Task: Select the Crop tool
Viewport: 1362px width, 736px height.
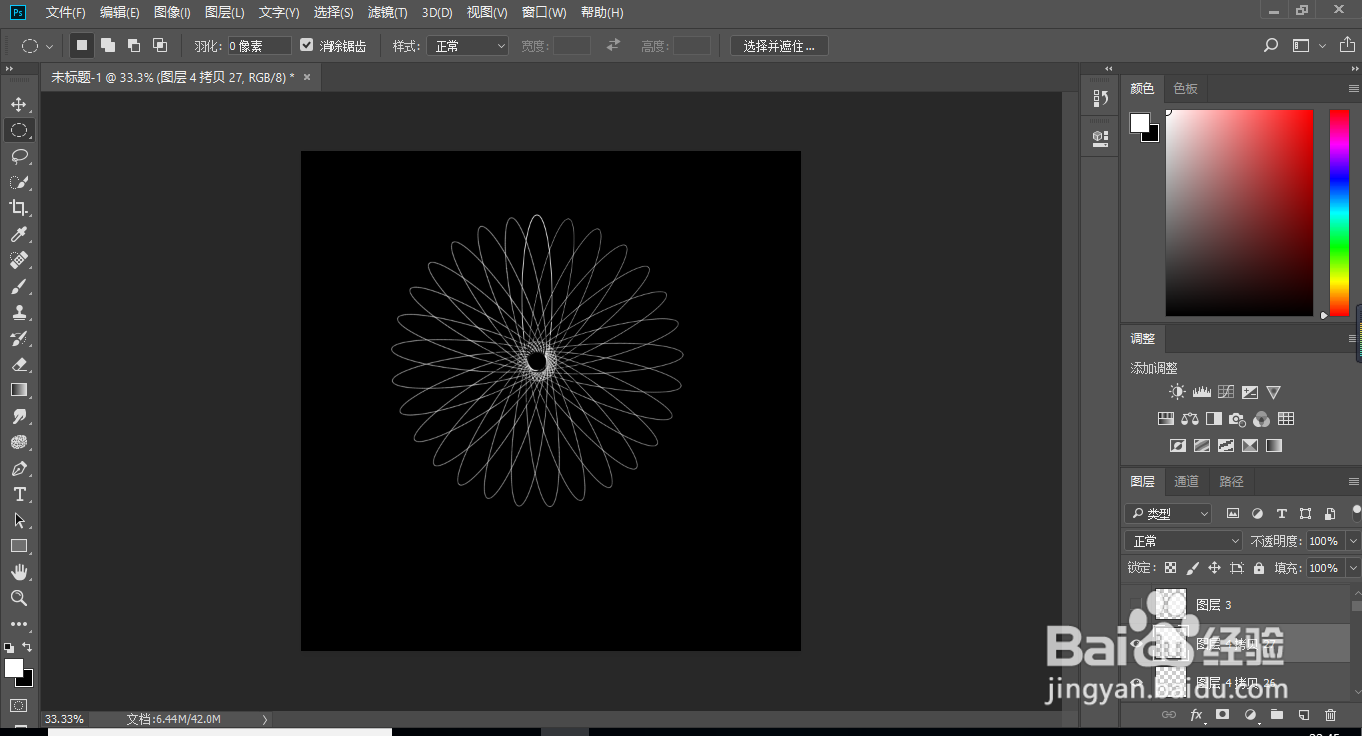Action: point(19,208)
